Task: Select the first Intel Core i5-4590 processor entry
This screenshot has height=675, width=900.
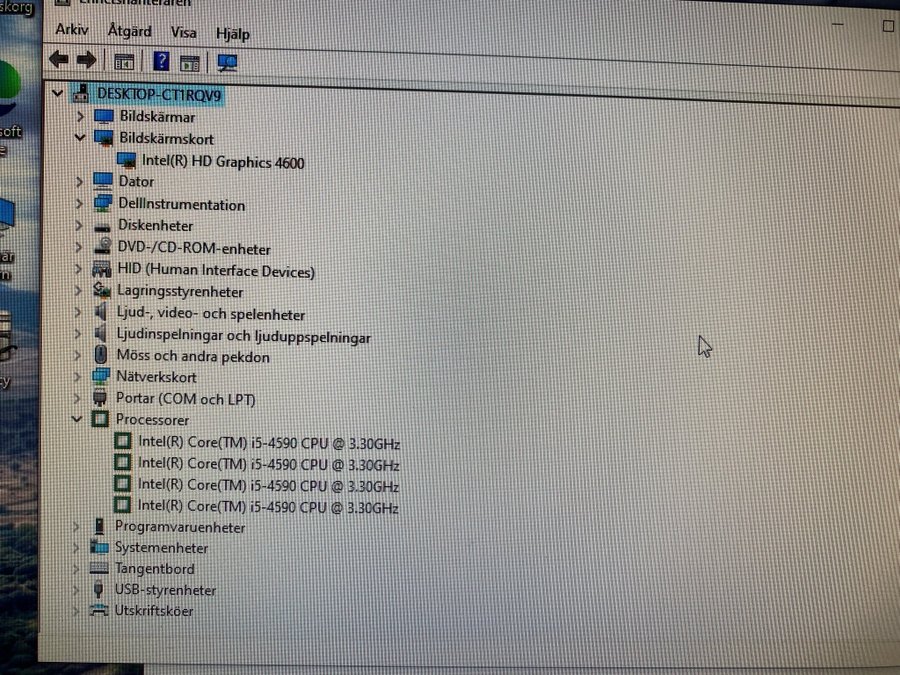Action: 268,442
